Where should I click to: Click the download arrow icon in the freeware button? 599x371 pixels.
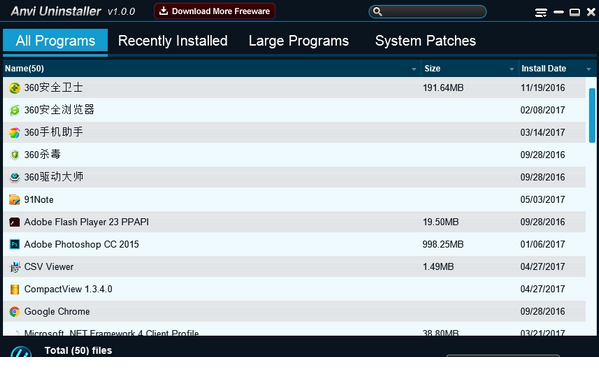click(164, 11)
